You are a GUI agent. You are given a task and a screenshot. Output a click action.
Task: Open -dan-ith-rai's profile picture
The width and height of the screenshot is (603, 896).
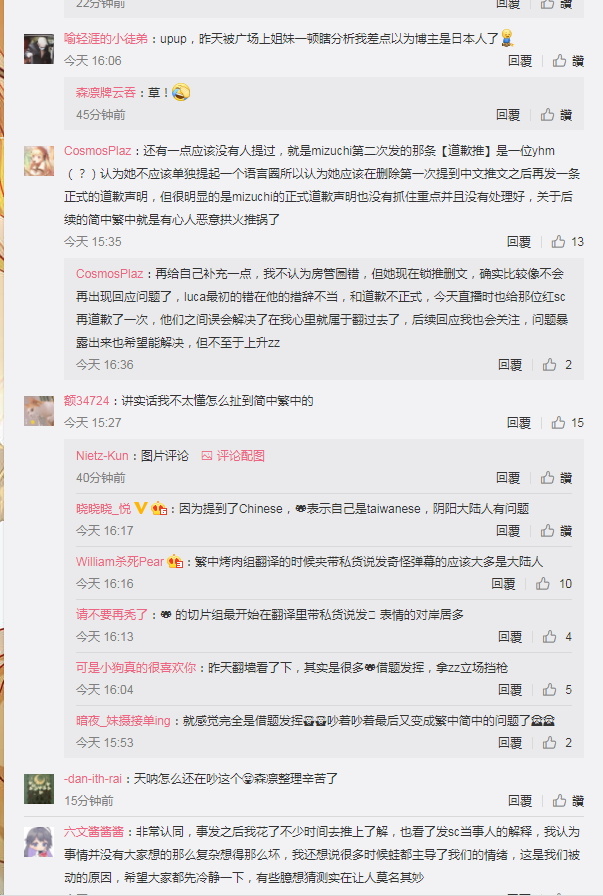[39, 789]
